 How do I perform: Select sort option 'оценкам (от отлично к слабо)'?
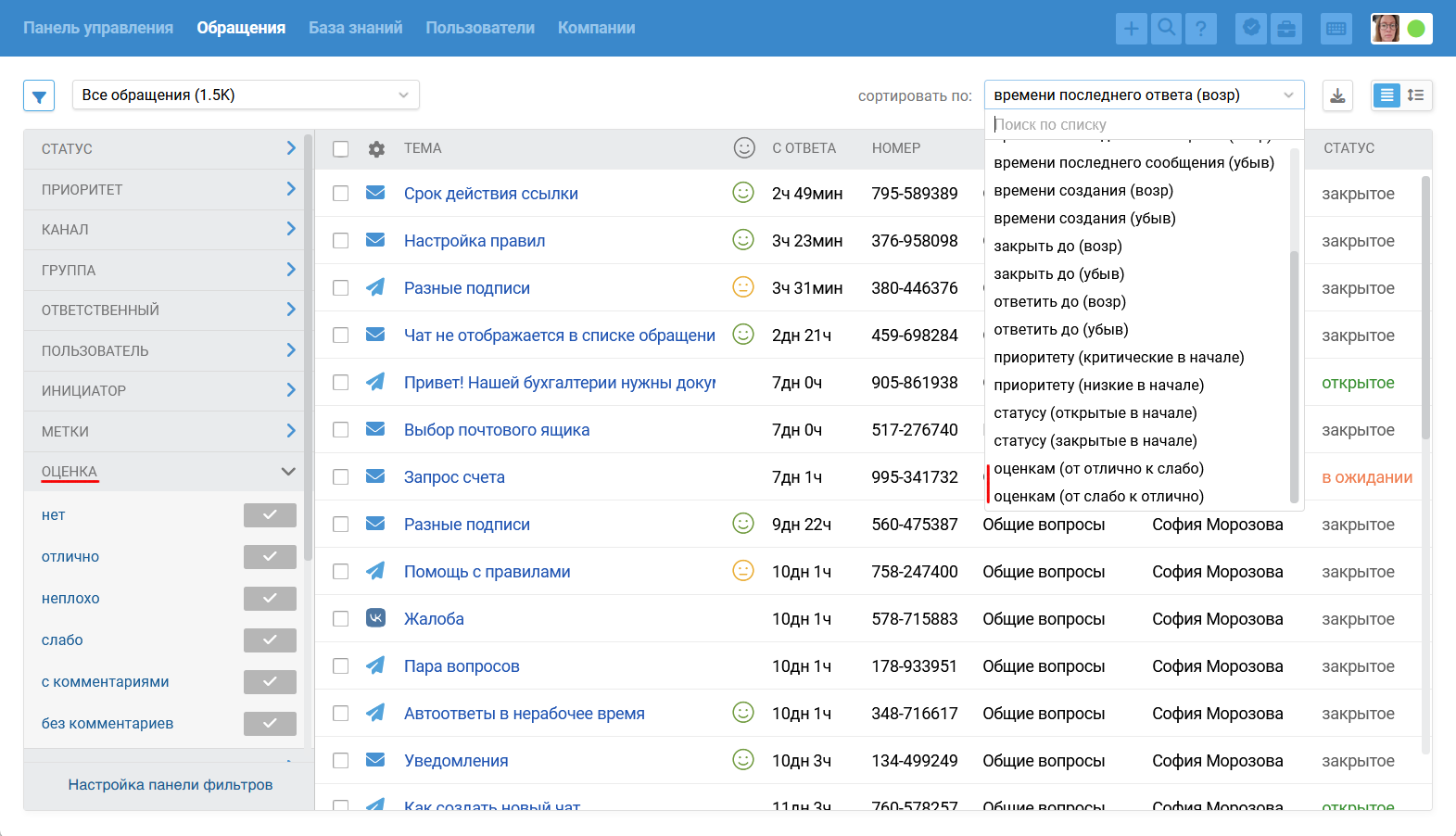click(1098, 469)
